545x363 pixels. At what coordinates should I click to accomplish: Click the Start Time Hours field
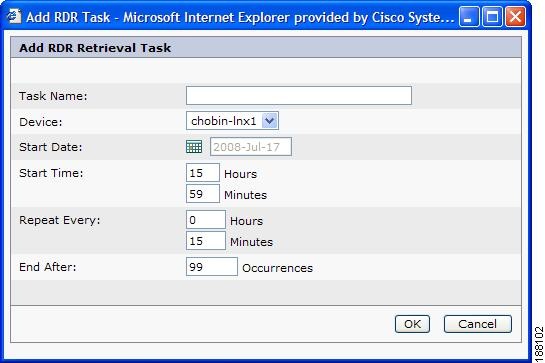coord(203,172)
